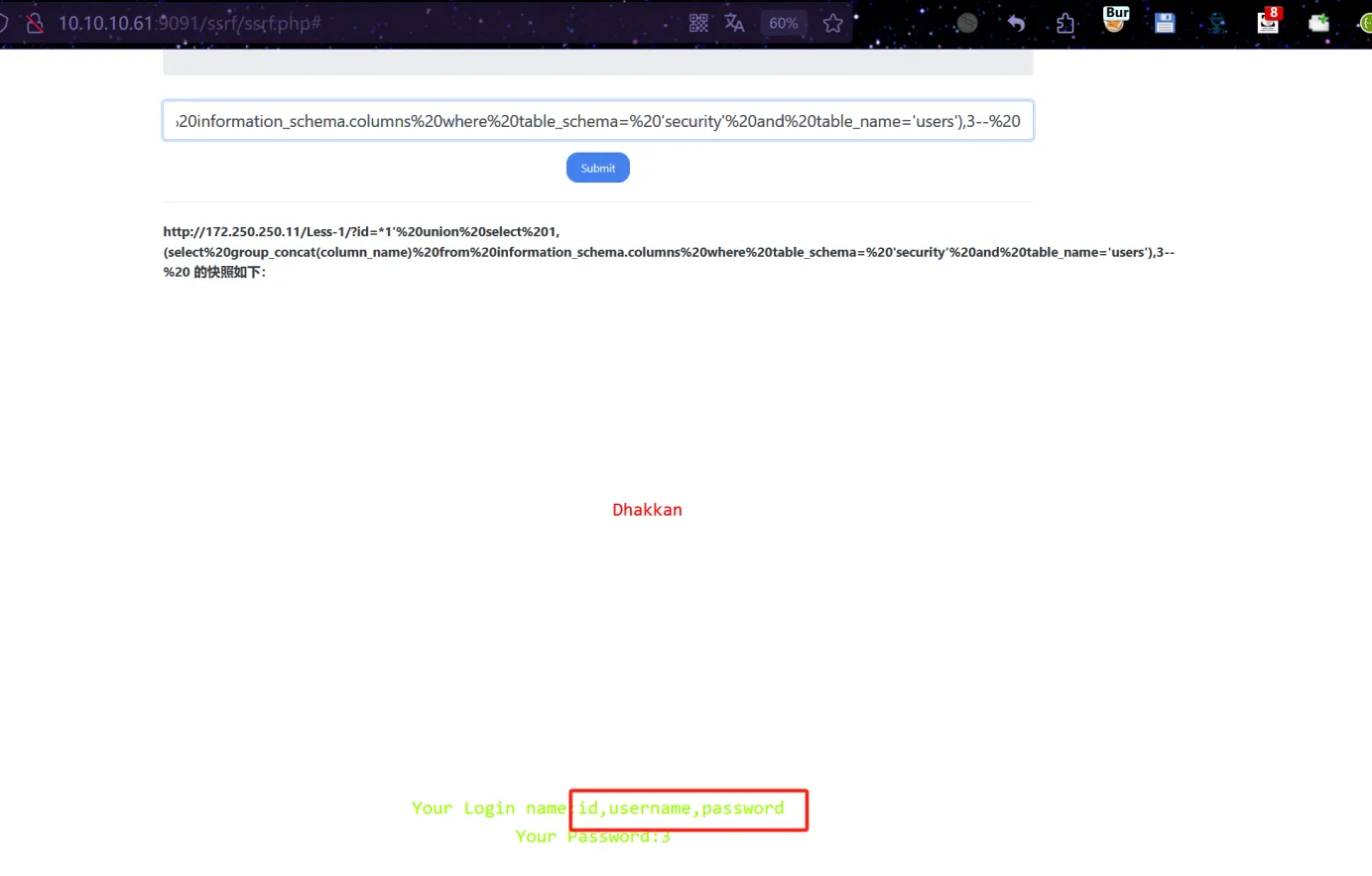Click the requested URL text starting http://172.250.250.11
Screen dimensions: 1372x876
coord(669,252)
